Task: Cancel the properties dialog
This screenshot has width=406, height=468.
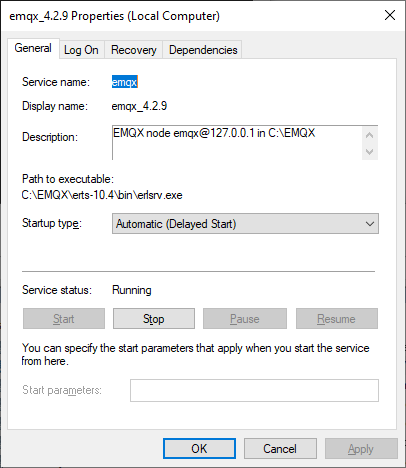Action: (x=280, y=449)
